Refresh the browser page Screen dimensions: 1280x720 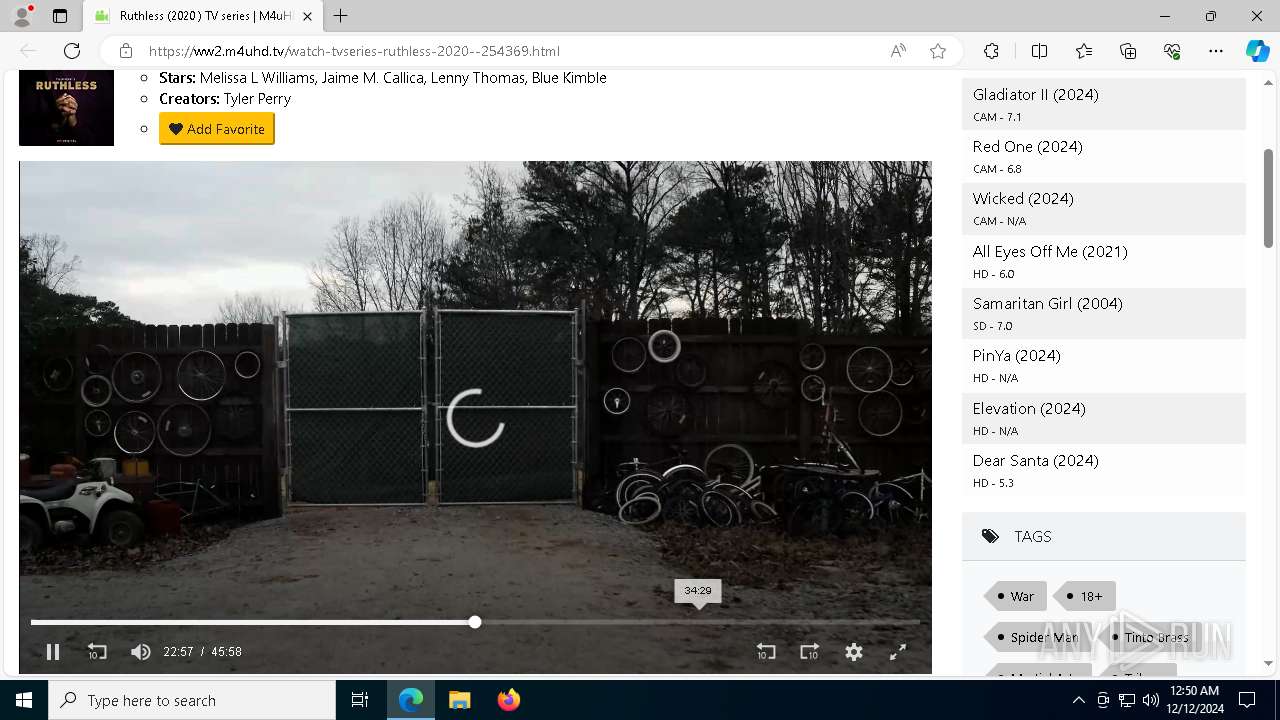pyautogui.click(x=72, y=51)
